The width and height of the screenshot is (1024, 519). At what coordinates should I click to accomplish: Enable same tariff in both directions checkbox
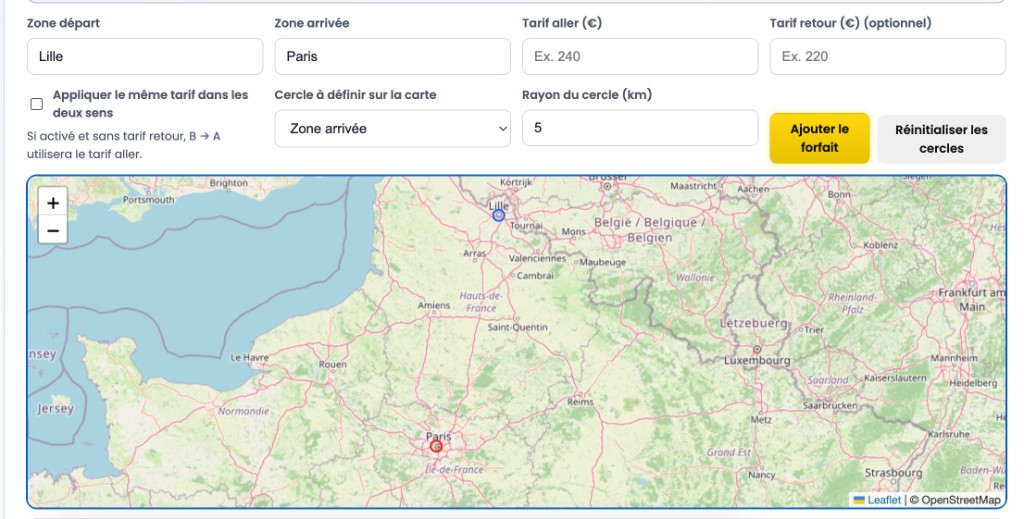pos(37,104)
